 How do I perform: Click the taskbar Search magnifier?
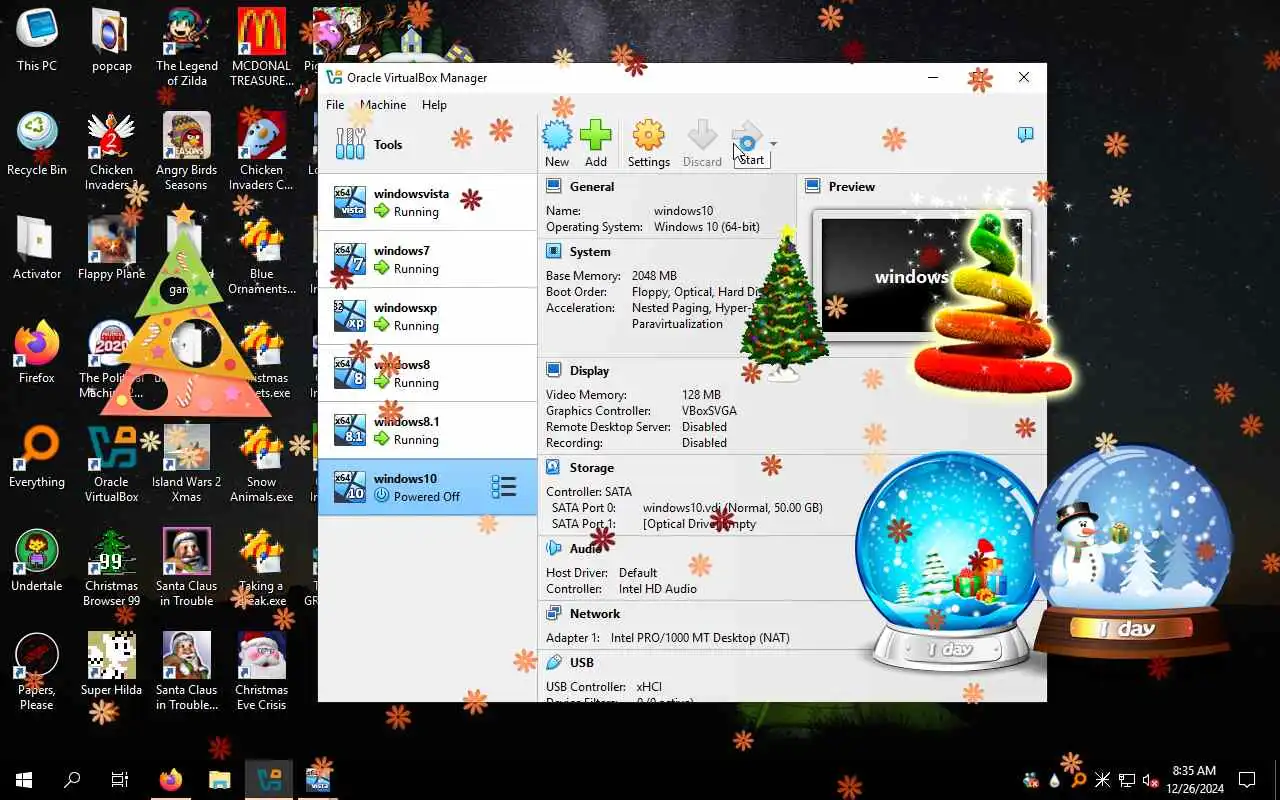72,780
